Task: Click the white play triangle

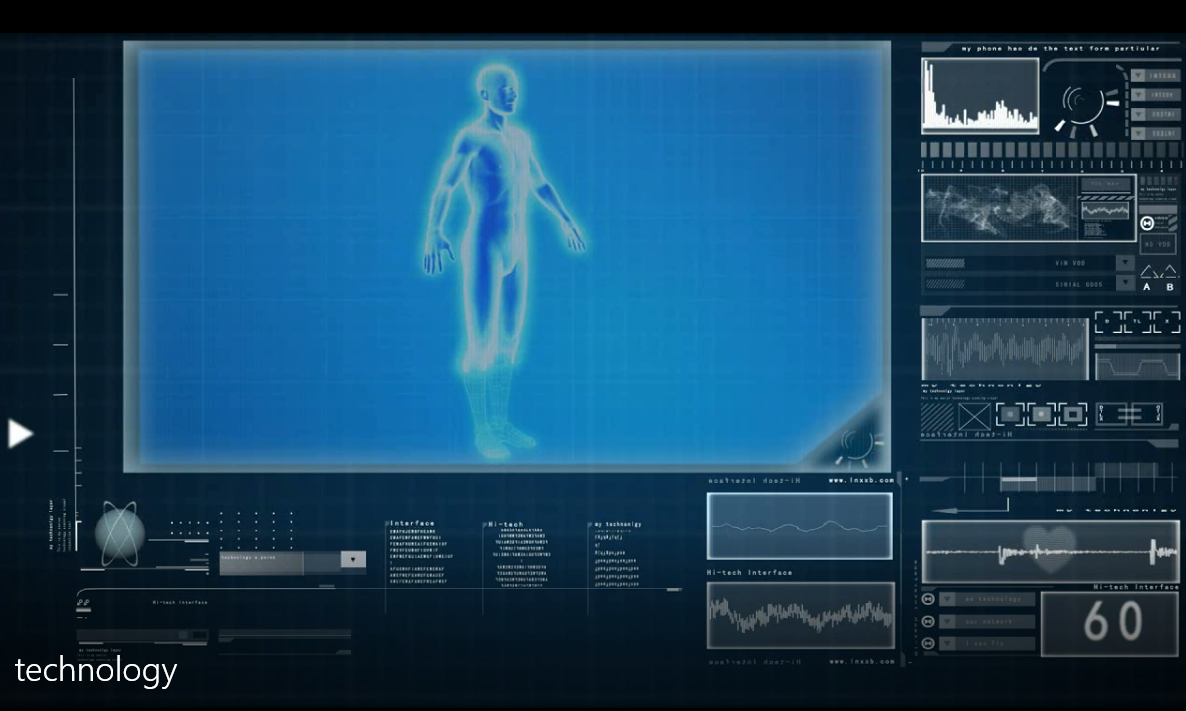Action: point(20,433)
